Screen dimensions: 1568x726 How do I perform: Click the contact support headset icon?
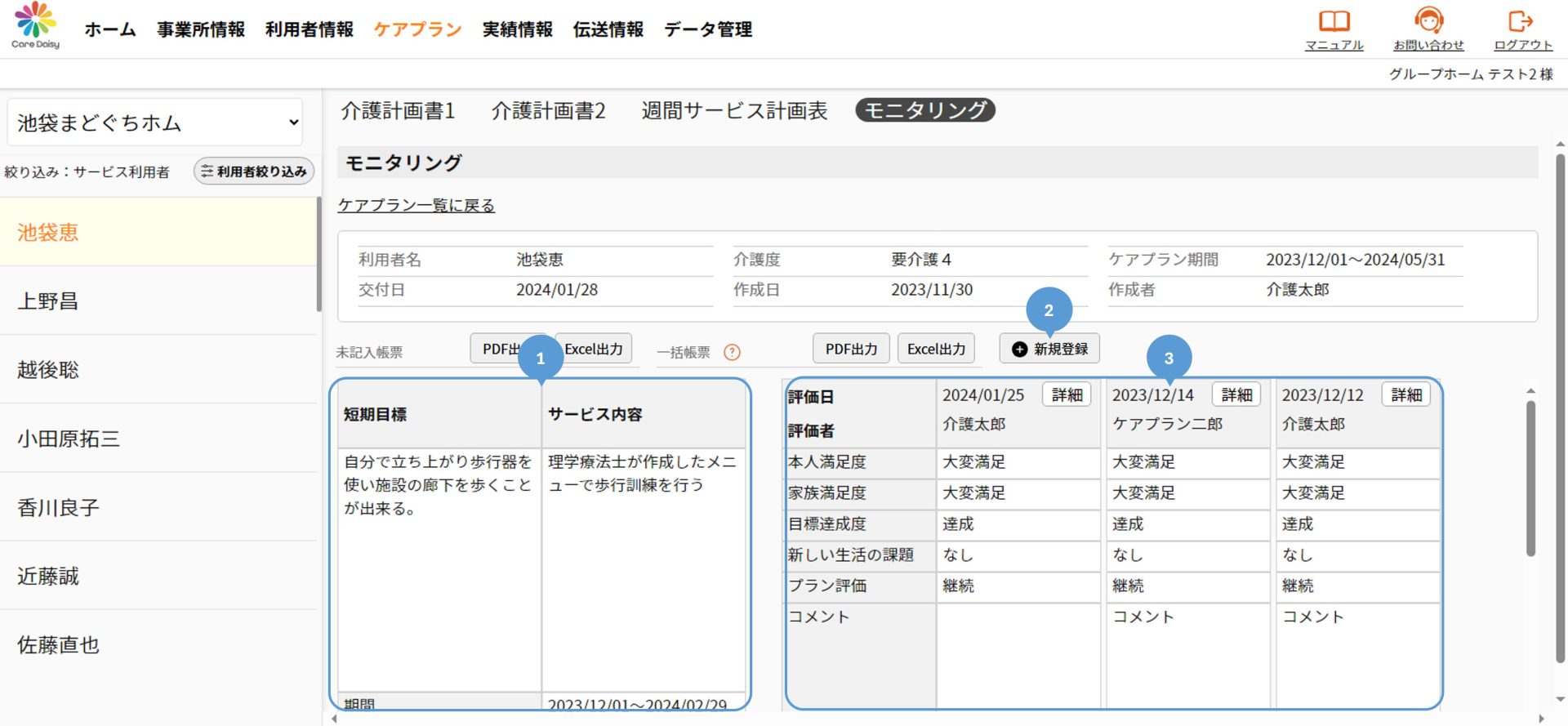pyautogui.click(x=1428, y=20)
